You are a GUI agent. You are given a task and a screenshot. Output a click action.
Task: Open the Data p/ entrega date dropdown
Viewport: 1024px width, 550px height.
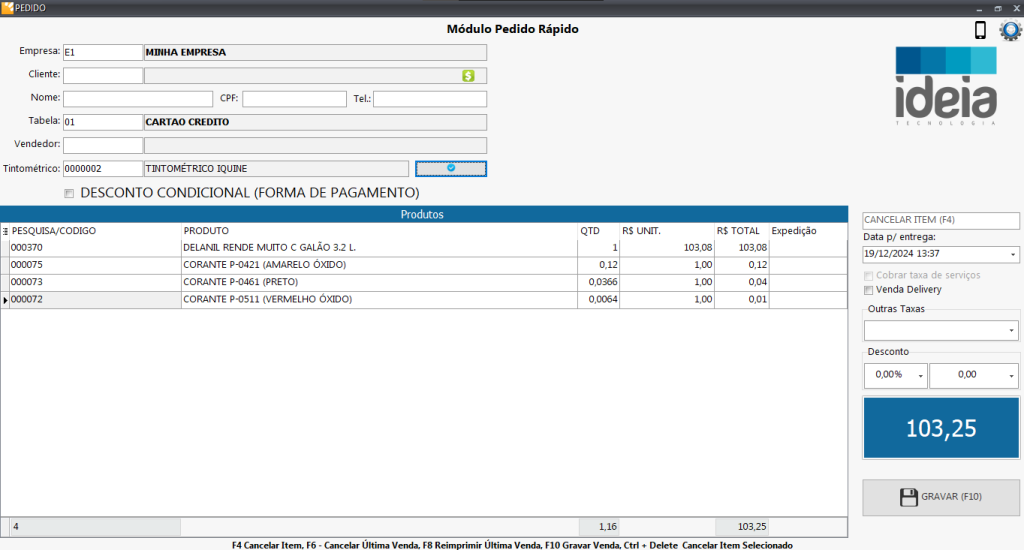[x=1012, y=255]
